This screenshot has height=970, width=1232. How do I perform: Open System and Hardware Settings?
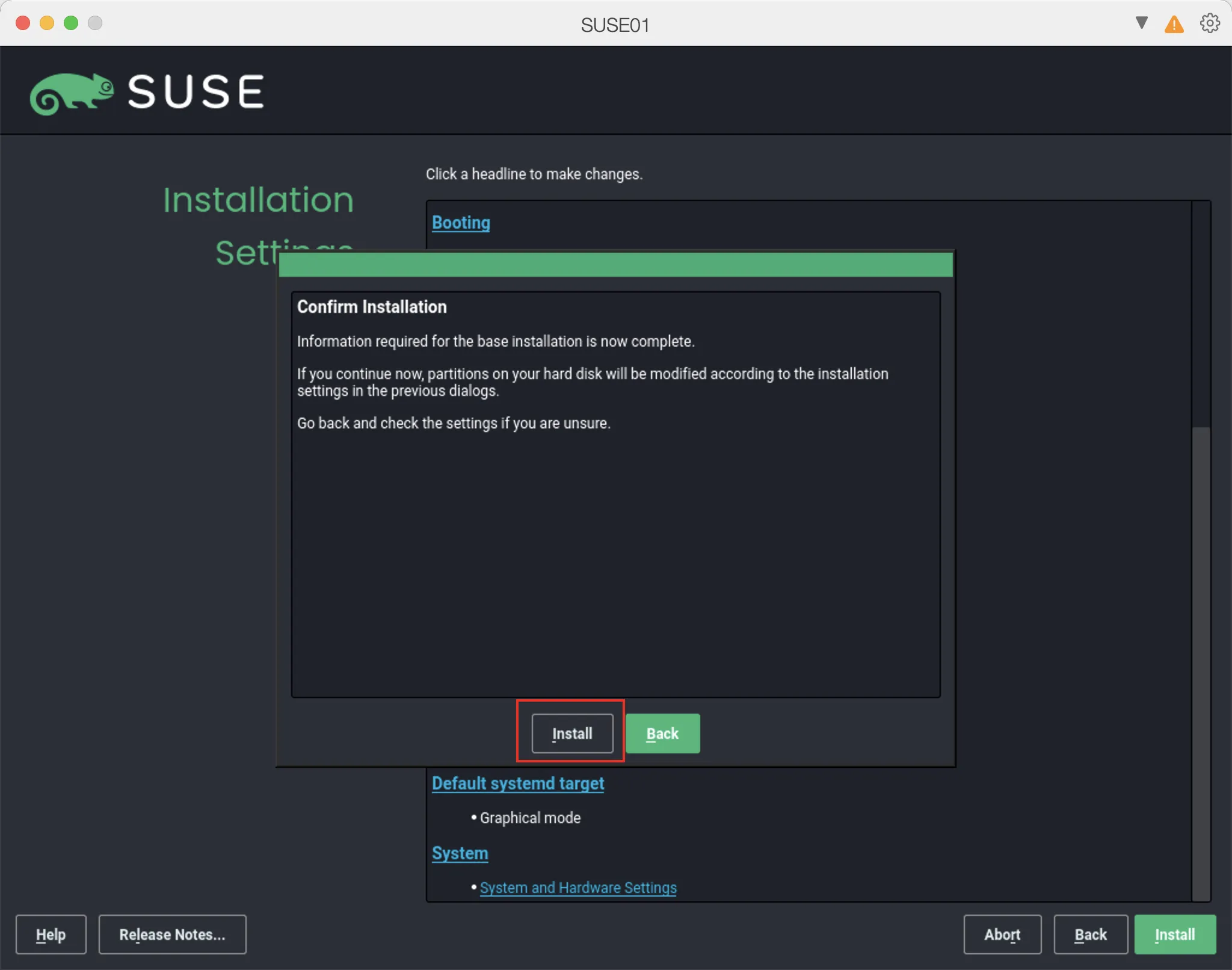click(577, 887)
